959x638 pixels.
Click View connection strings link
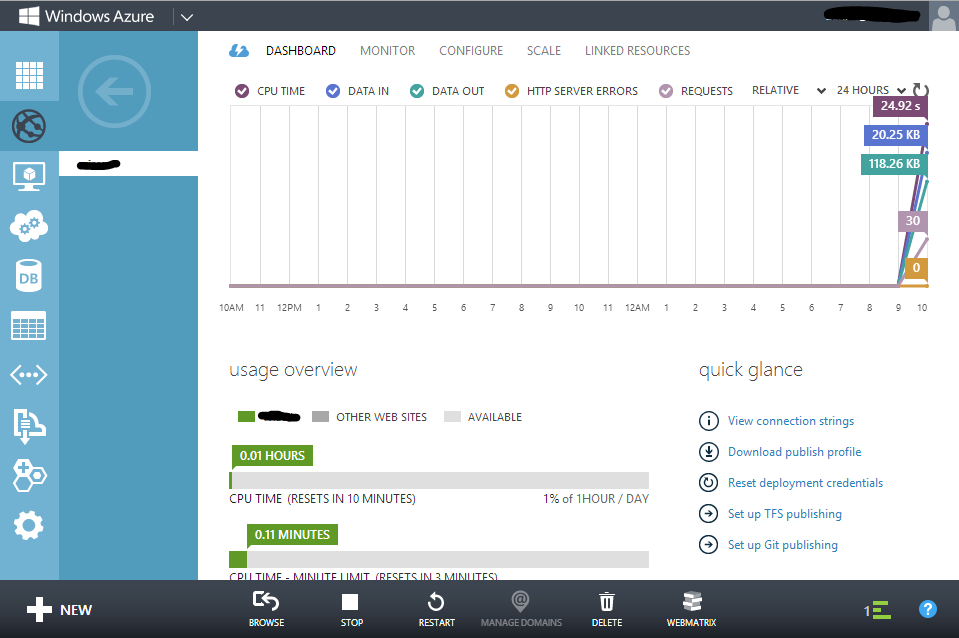coord(790,421)
